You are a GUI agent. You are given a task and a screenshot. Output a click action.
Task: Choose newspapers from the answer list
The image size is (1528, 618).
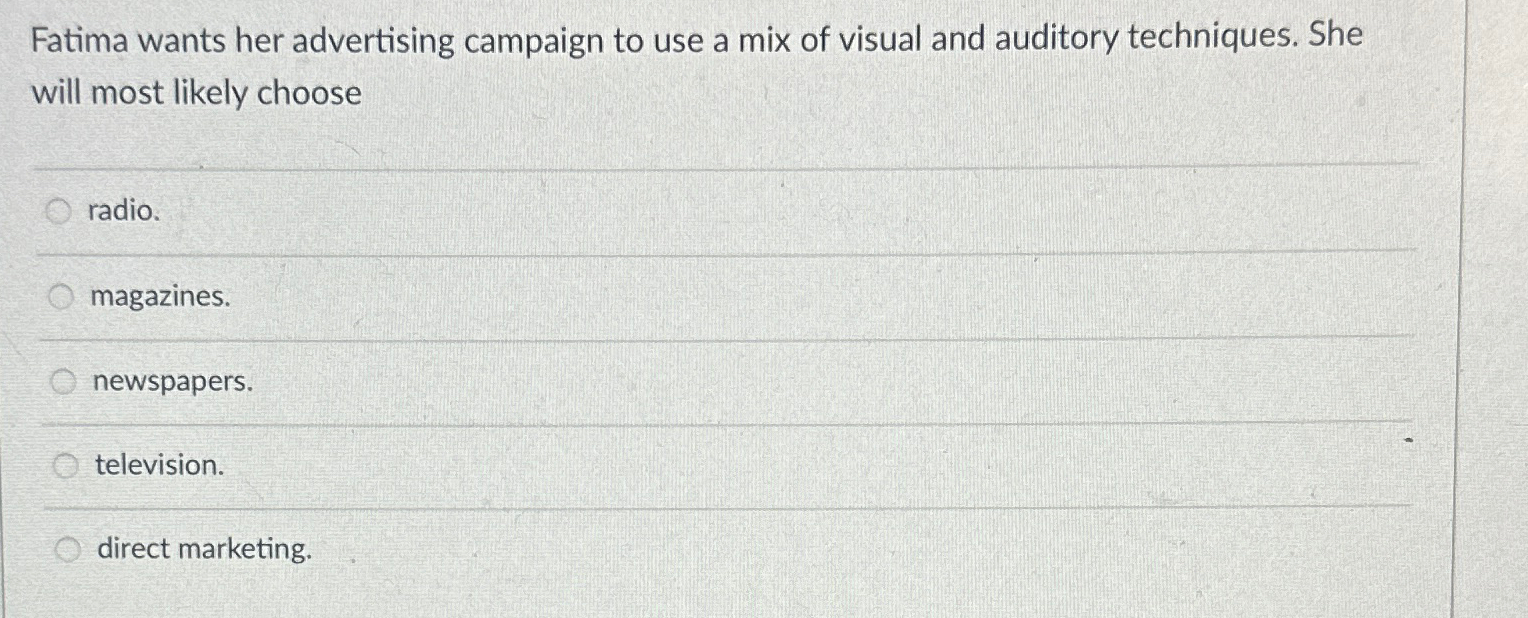click(x=170, y=381)
